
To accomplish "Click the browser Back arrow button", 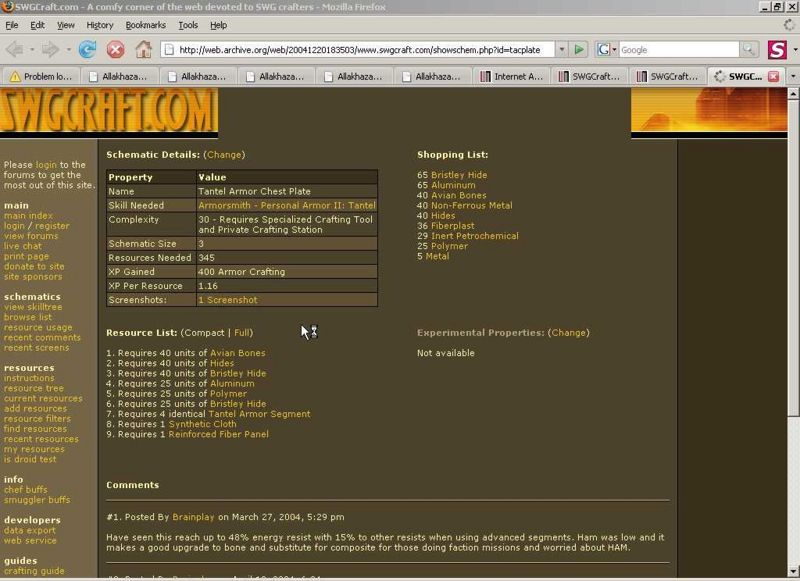I will click(16, 49).
